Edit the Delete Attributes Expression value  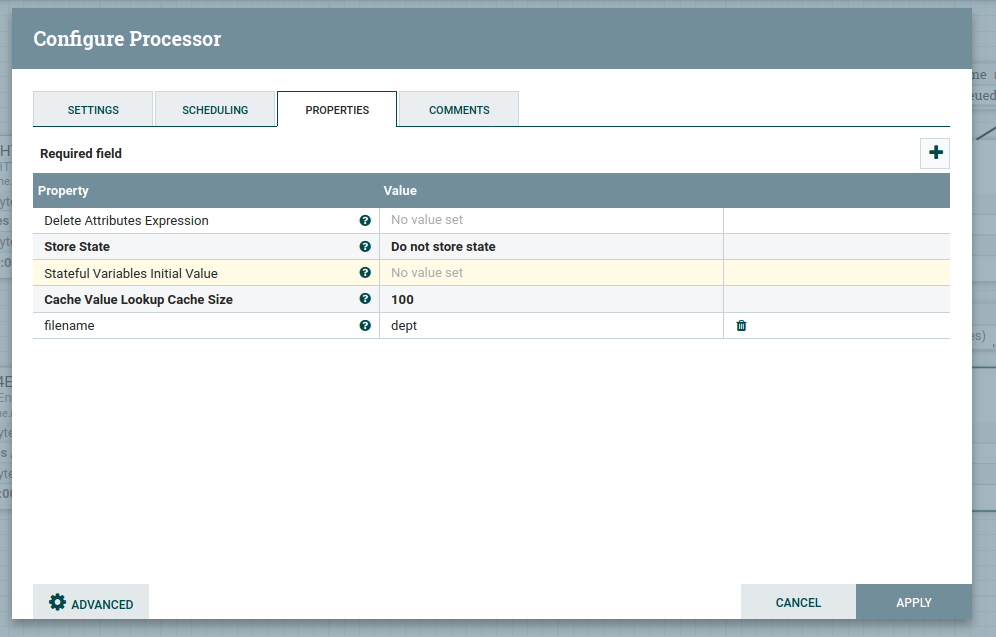coord(550,220)
